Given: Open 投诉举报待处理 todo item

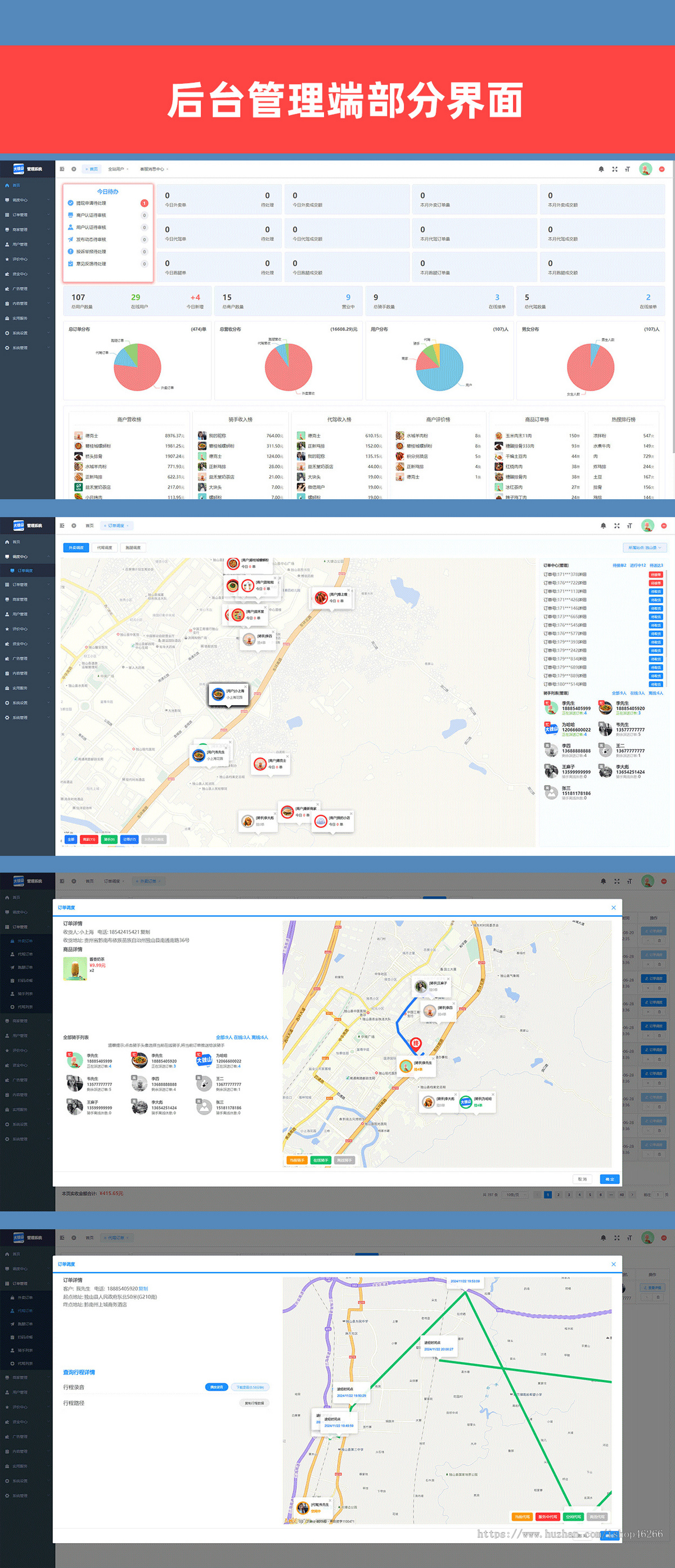Looking at the screenshot, I should tap(107, 252).
